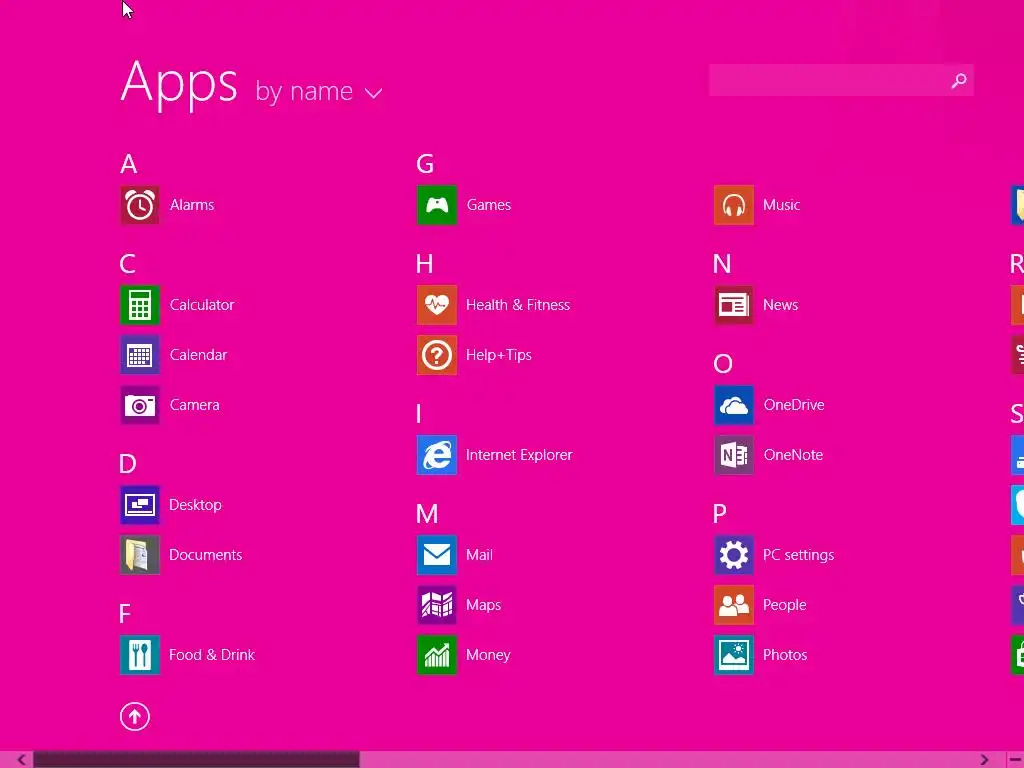The width and height of the screenshot is (1024, 768).
Task: Select the letter G group header
Action: (425, 164)
